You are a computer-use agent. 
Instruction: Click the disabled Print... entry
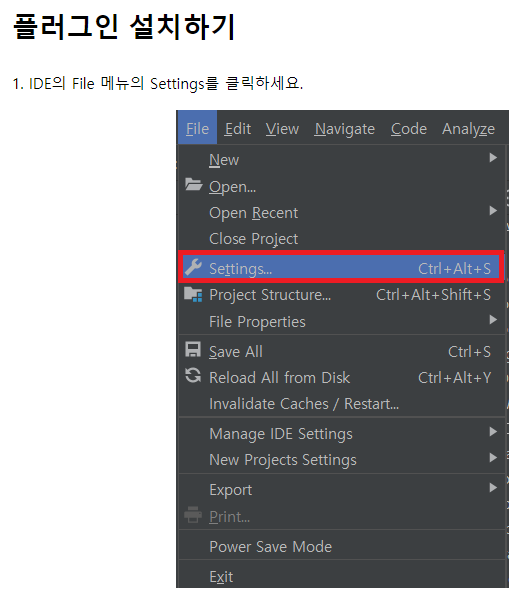pyautogui.click(x=341, y=516)
